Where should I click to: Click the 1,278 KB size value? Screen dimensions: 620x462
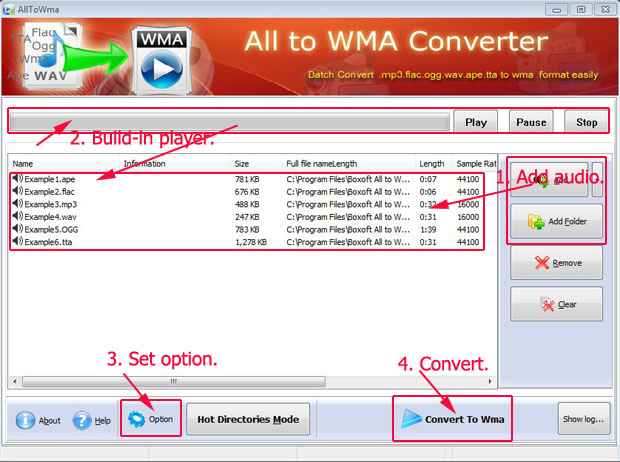coord(251,242)
